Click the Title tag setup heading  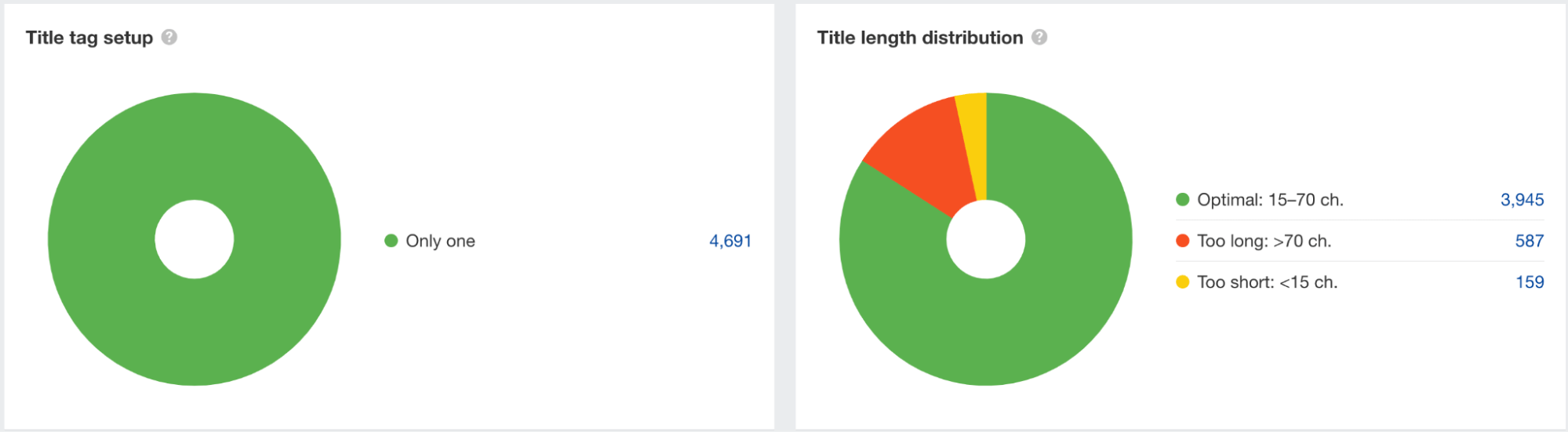(89, 38)
